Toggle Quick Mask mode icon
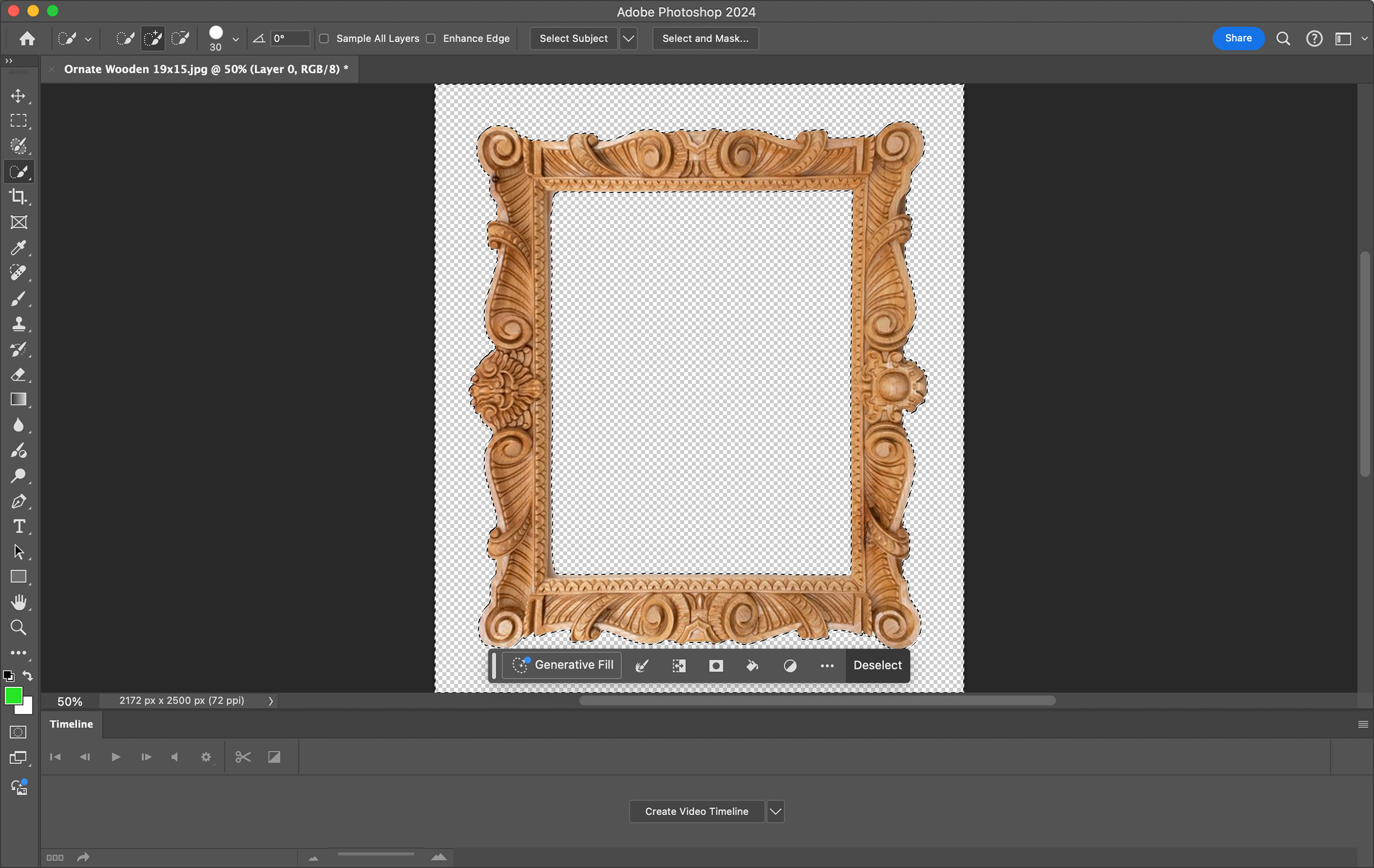This screenshot has width=1374, height=868. tap(18, 732)
